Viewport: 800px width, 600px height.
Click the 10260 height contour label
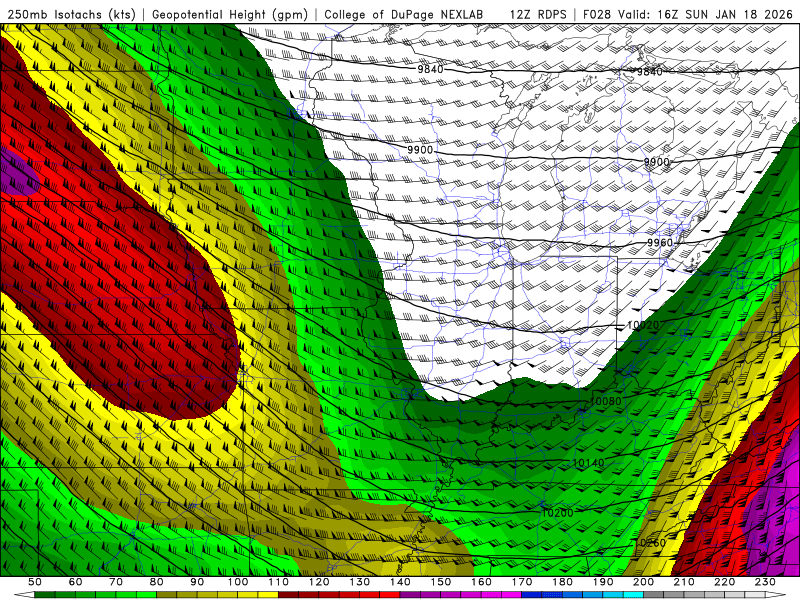coord(650,543)
